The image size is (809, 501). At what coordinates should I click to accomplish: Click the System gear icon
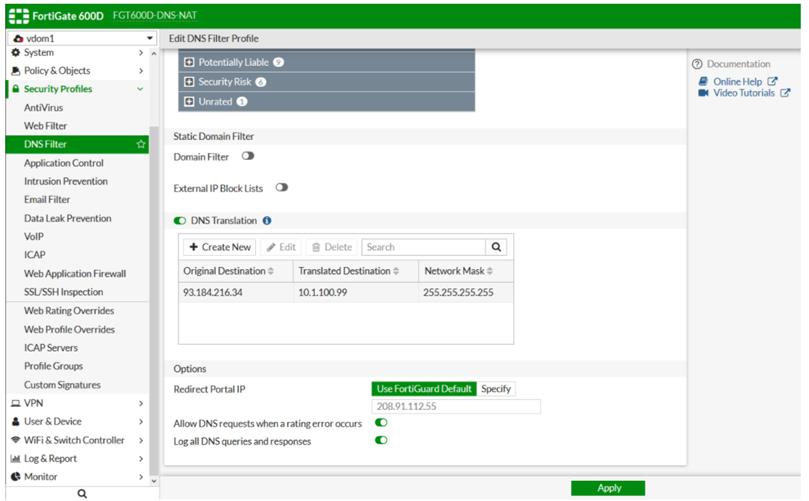[x=15, y=53]
